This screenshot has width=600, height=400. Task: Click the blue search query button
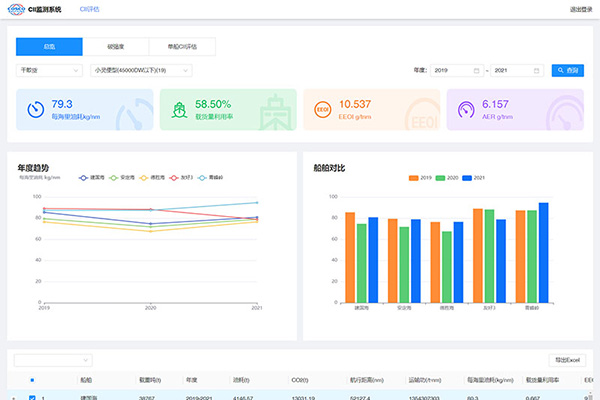tap(567, 70)
